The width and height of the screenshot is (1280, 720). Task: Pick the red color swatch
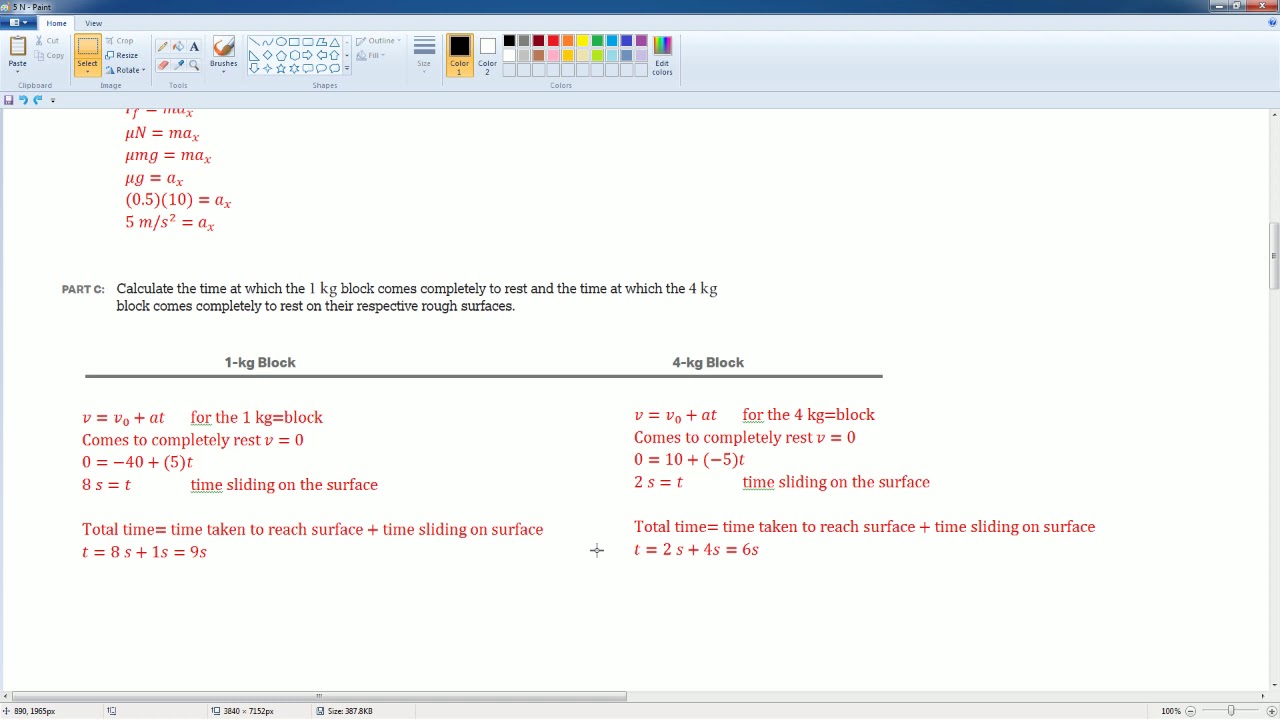553,41
